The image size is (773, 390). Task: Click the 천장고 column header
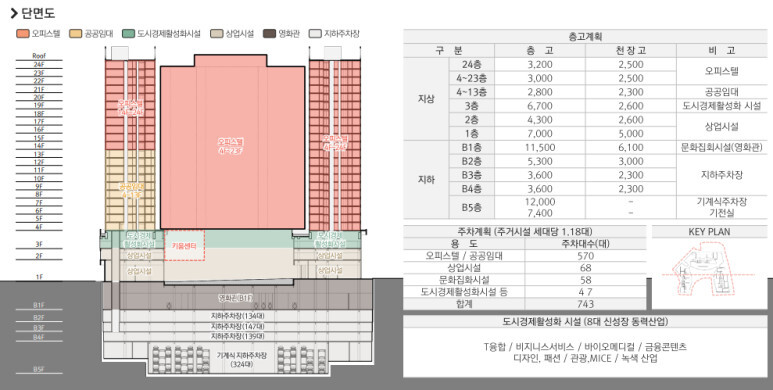[631, 50]
